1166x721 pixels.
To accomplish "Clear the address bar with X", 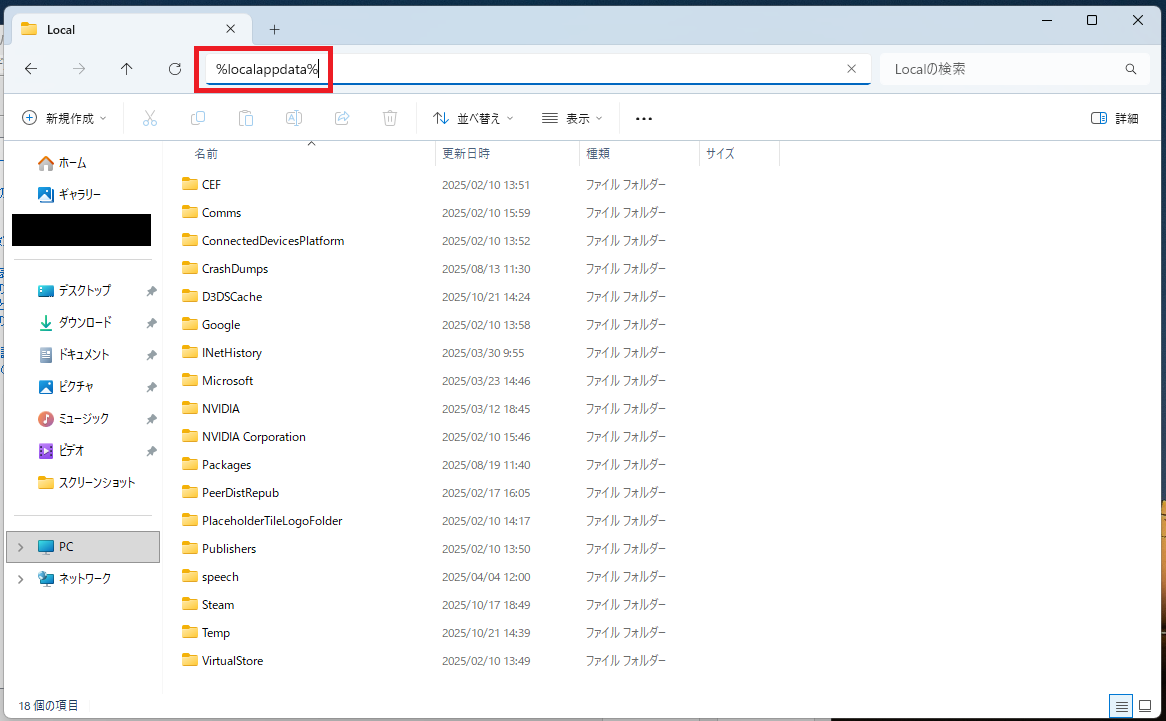I will pyautogui.click(x=851, y=69).
